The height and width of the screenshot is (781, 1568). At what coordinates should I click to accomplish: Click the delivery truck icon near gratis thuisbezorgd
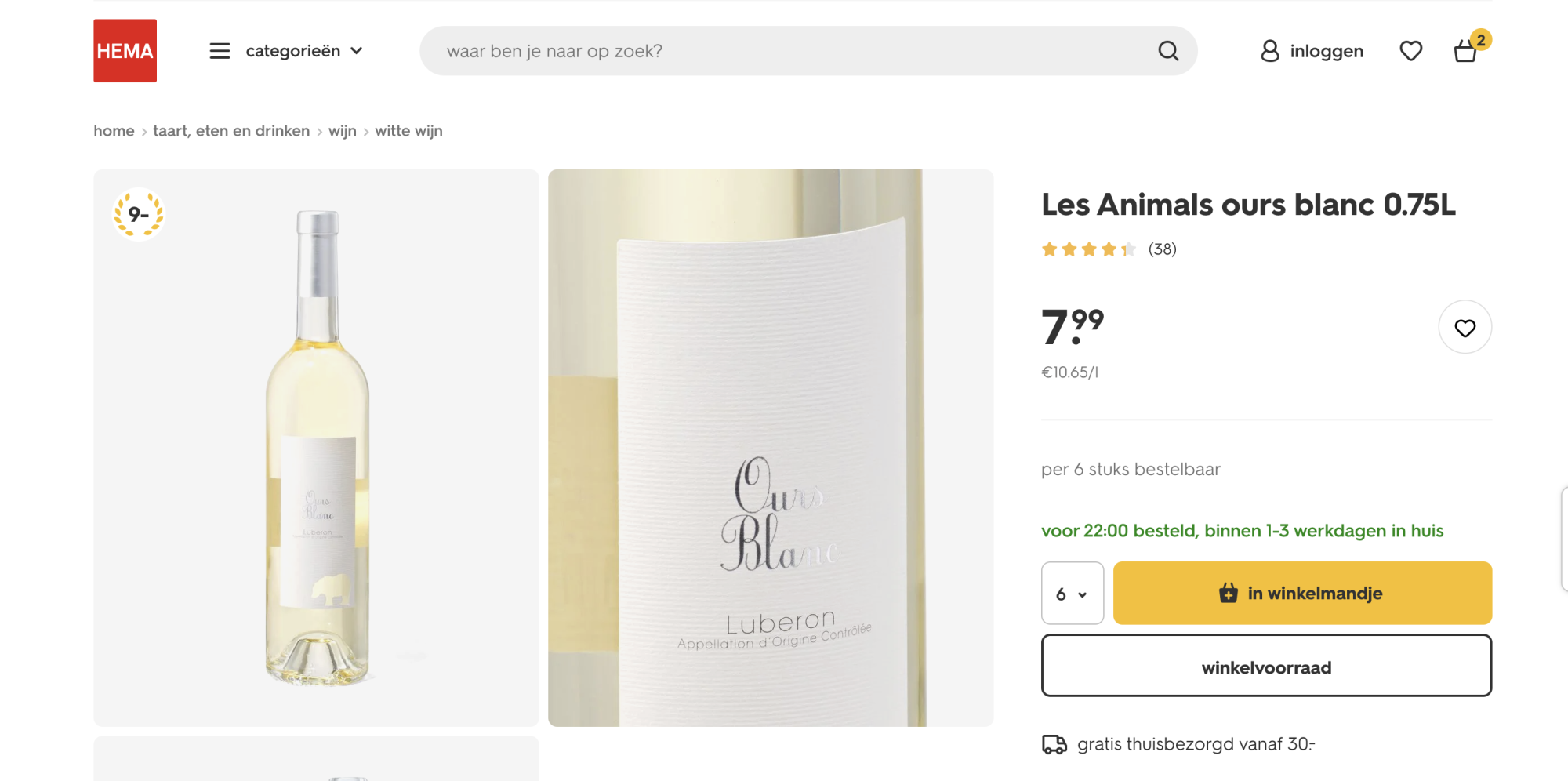[x=1053, y=744]
